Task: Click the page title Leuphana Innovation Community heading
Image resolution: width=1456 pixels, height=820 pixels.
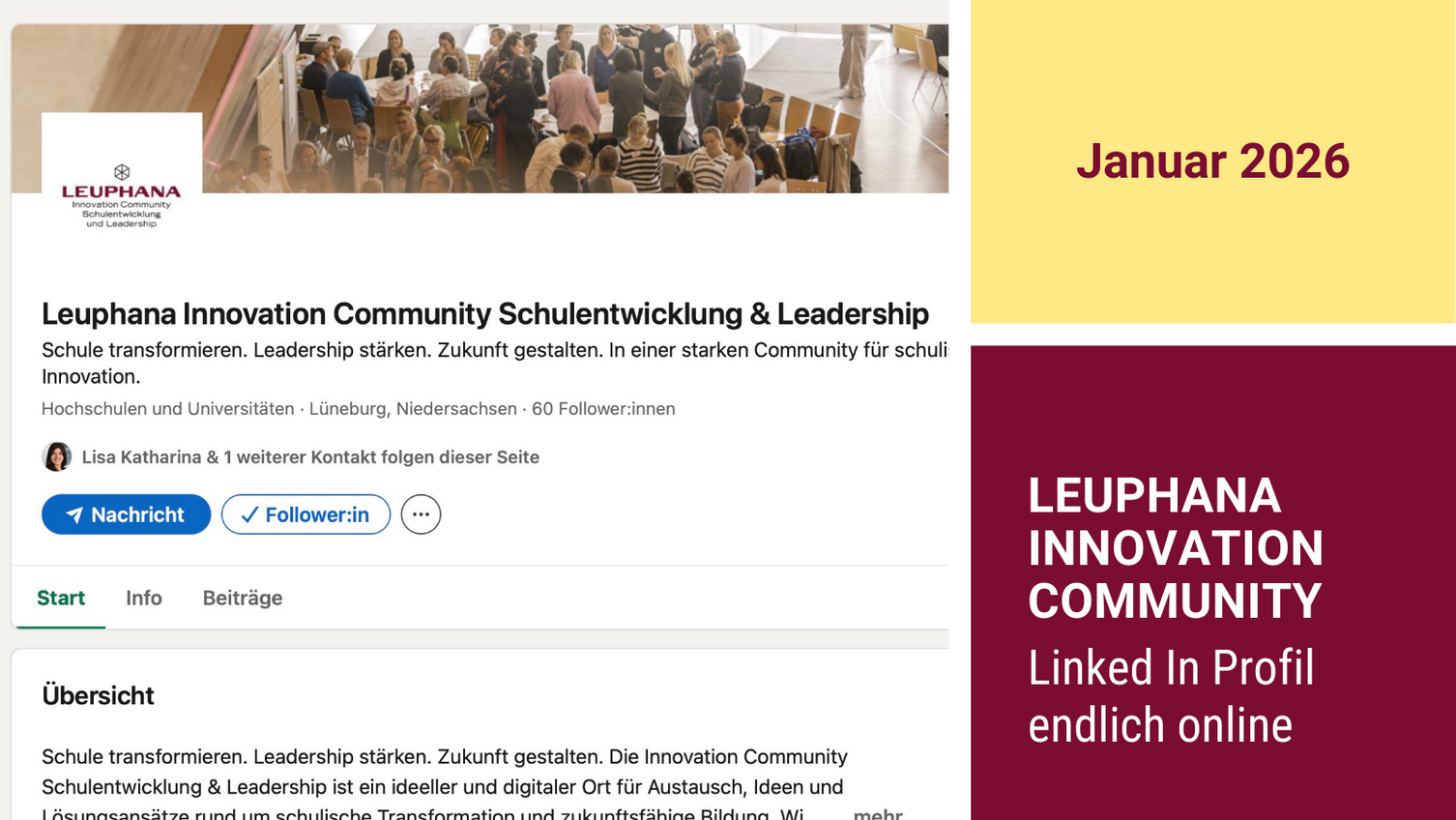Action: point(484,313)
